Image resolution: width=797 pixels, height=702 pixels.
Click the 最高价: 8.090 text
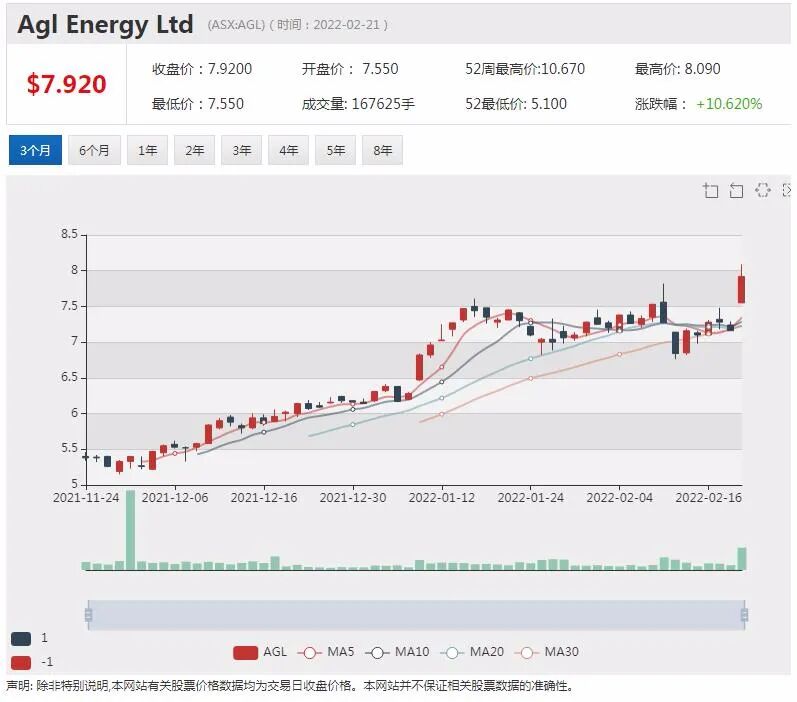[677, 69]
